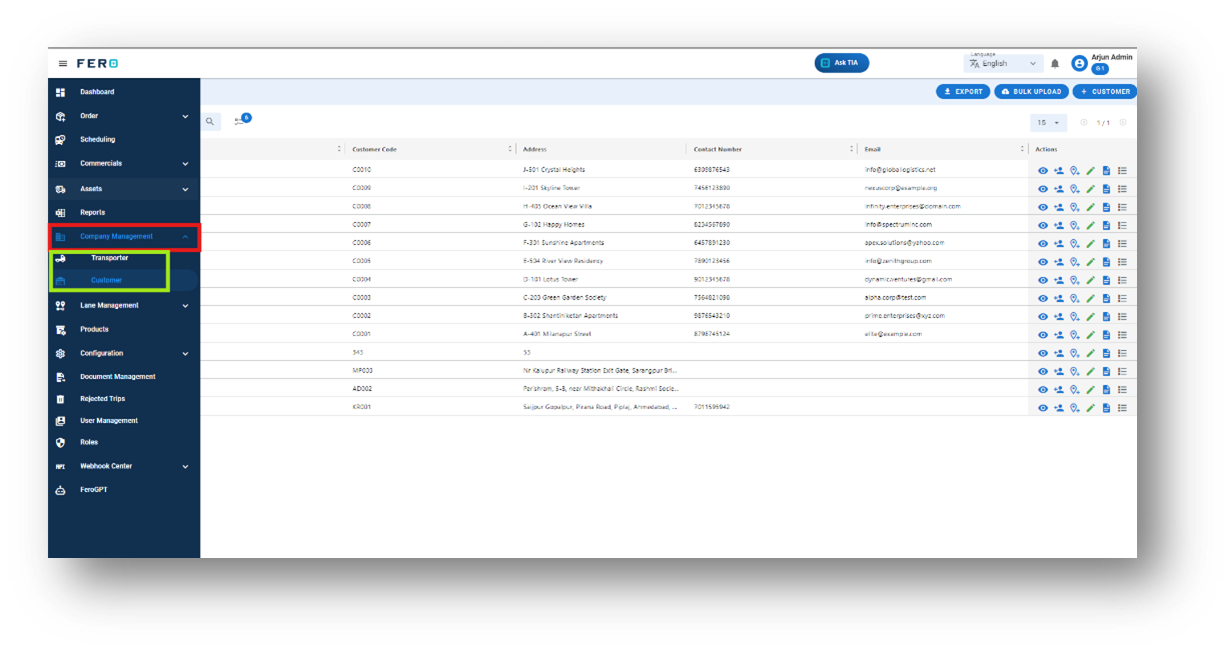Open the Language dropdown showing English
Image resolution: width=1232 pixels, height=653 pixels.
1003,63
